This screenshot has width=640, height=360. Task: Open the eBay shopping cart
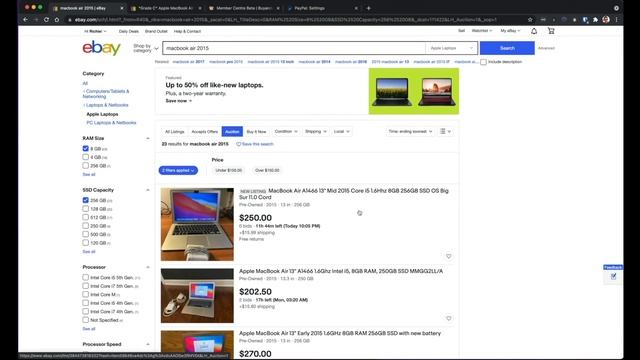(x=551, y=31)
